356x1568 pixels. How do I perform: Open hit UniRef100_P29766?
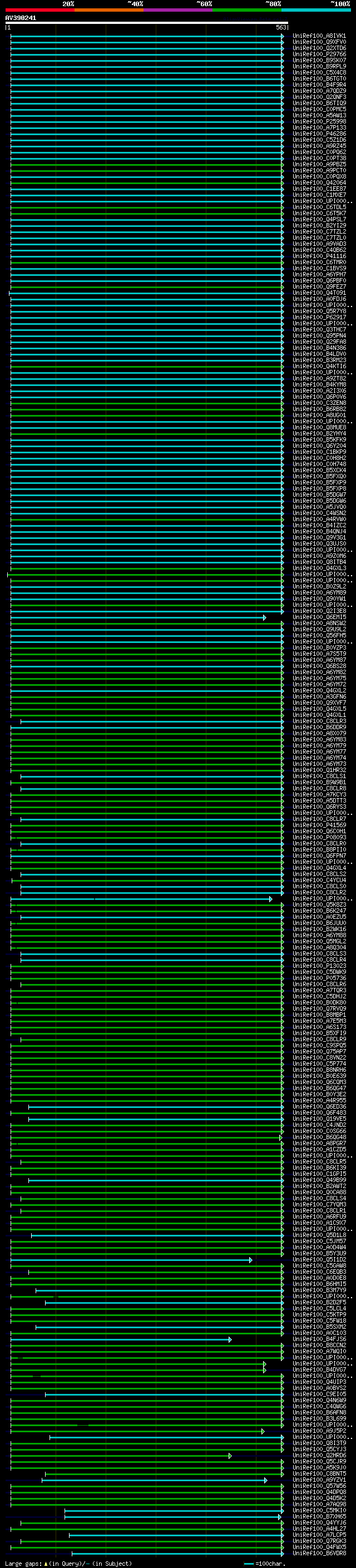click(x=319, y=54)
